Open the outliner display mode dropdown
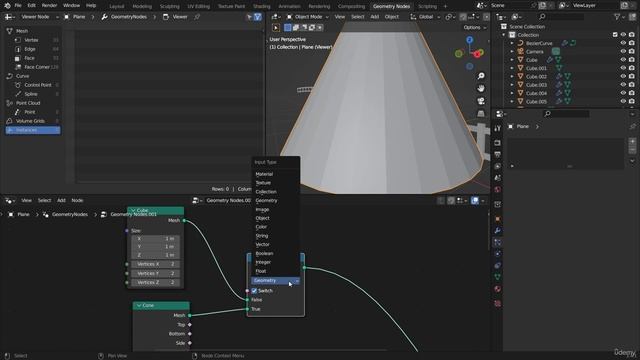 point(516,17)
